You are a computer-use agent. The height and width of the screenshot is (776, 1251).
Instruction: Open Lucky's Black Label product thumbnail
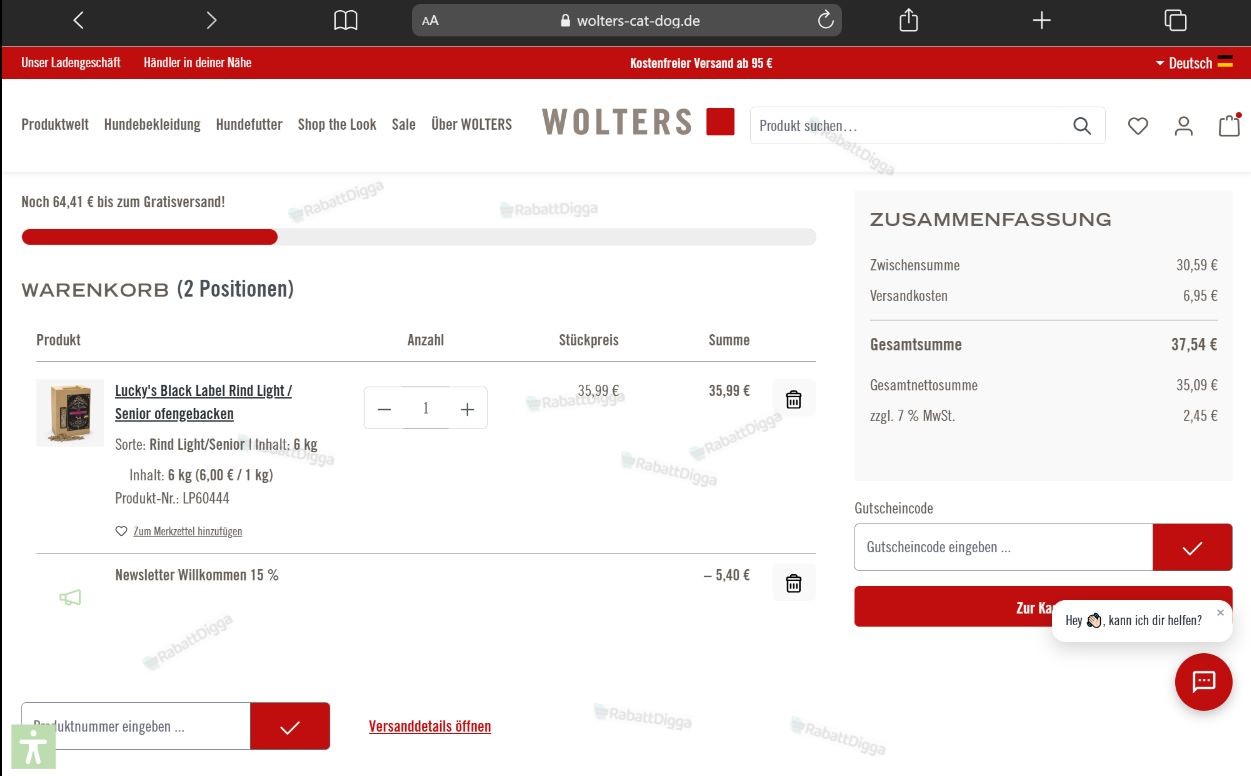[x=70, y=412]
